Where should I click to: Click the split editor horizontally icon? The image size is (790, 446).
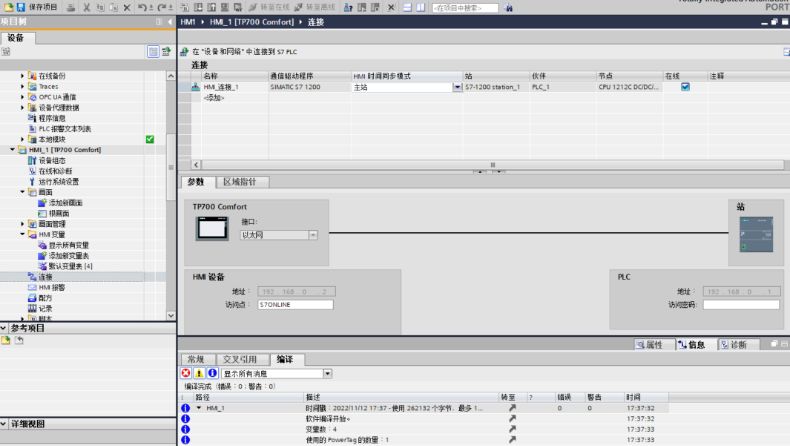click(x=408, y=8)
